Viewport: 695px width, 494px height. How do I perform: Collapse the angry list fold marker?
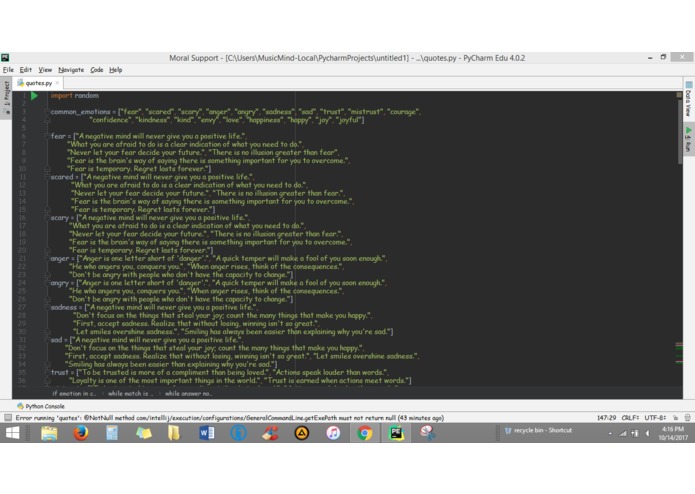47,283
